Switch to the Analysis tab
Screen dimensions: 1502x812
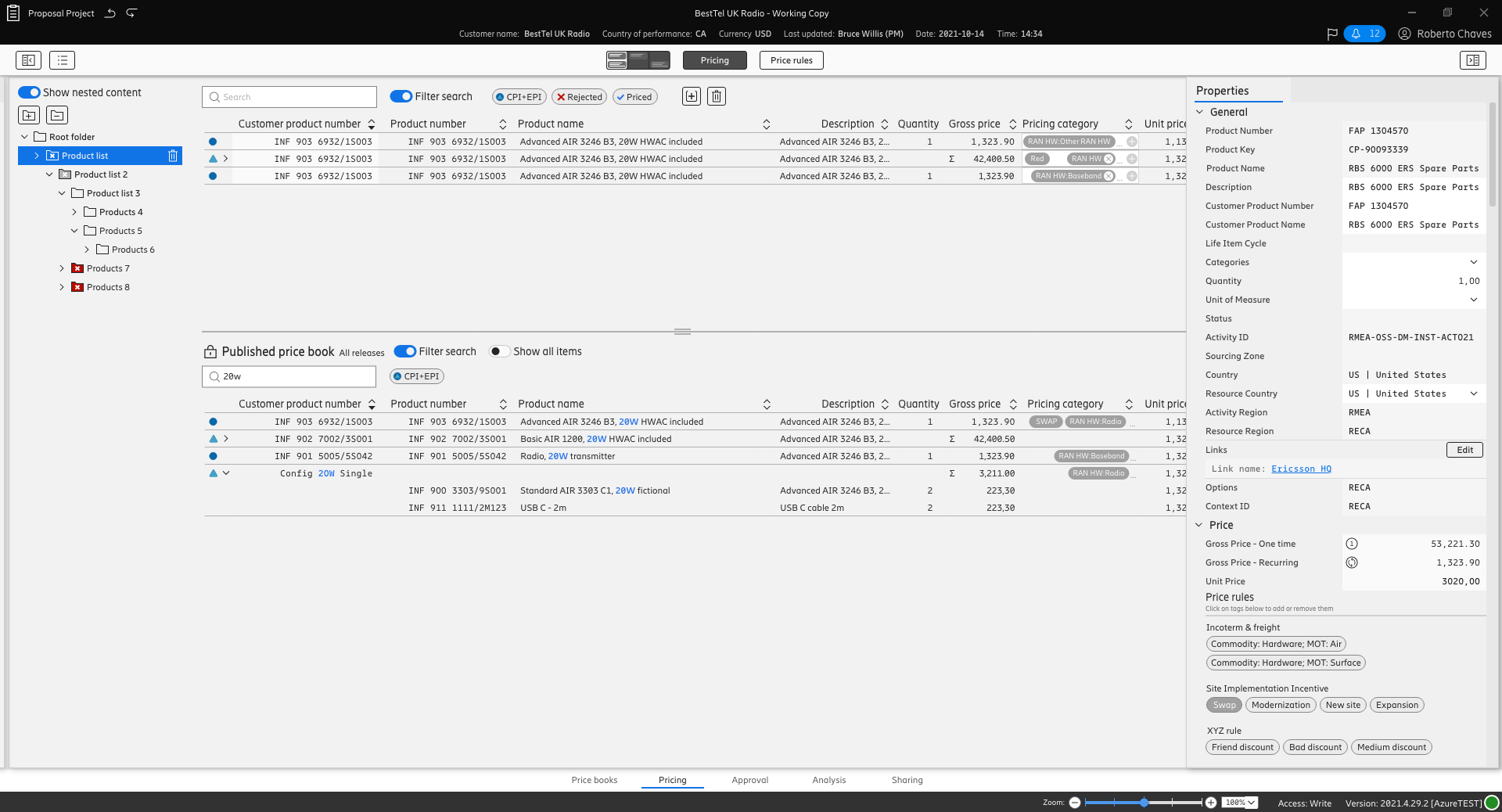click(x=829, y=780)
